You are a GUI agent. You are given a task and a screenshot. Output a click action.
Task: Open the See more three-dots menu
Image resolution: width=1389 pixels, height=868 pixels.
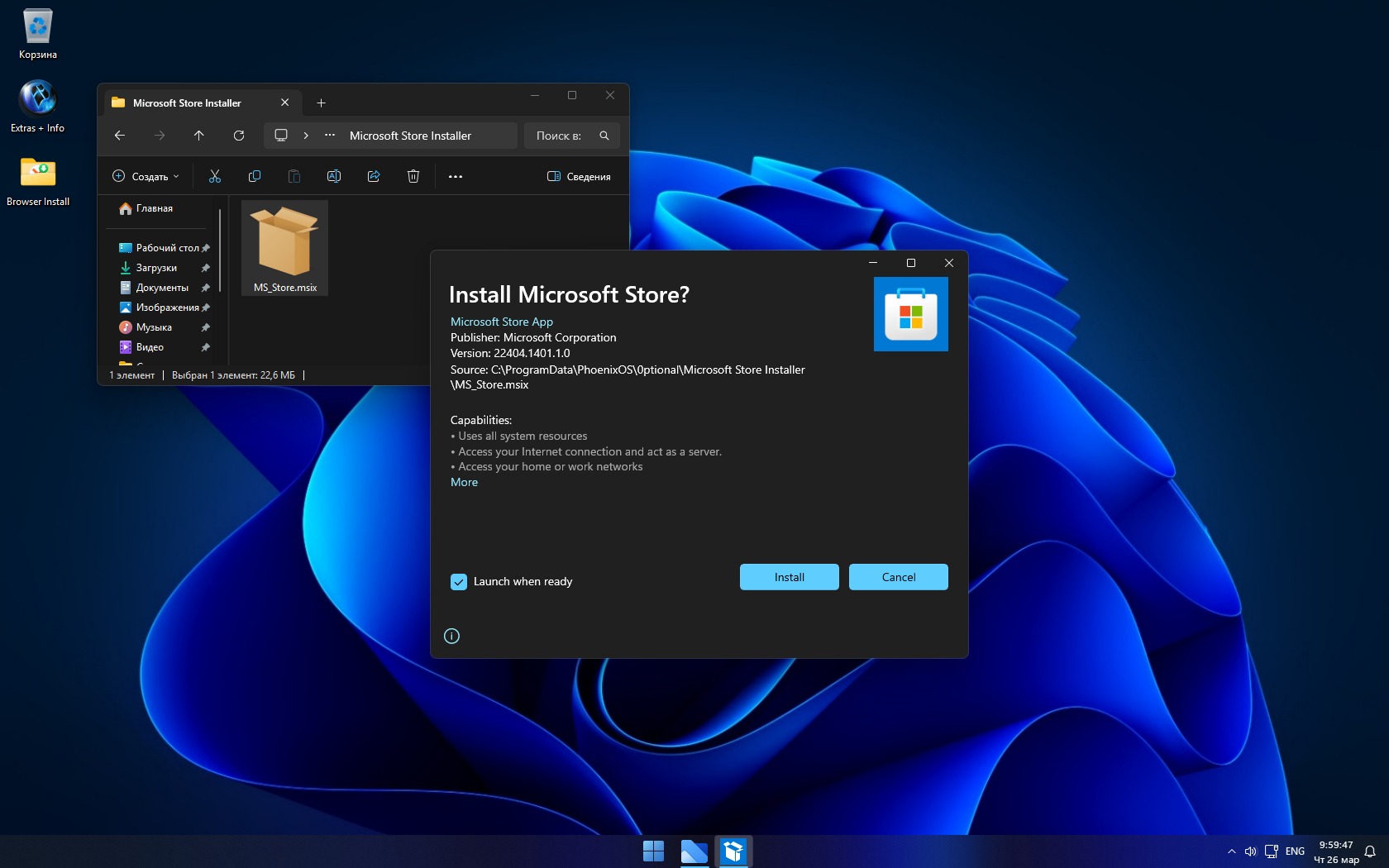click(x=456, y=176)
